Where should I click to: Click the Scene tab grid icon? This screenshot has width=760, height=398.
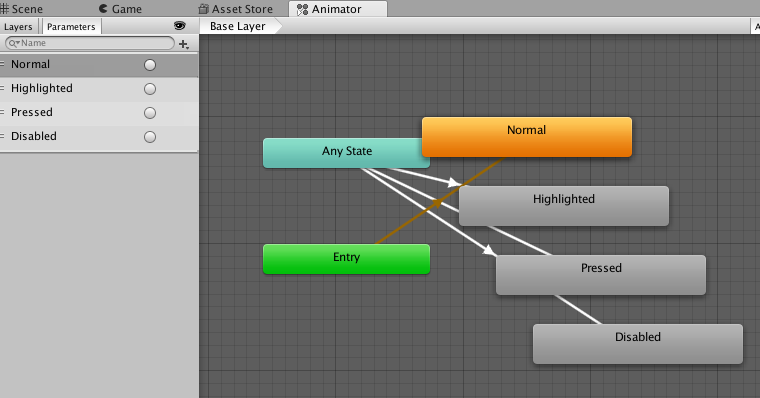pos(4,9)
